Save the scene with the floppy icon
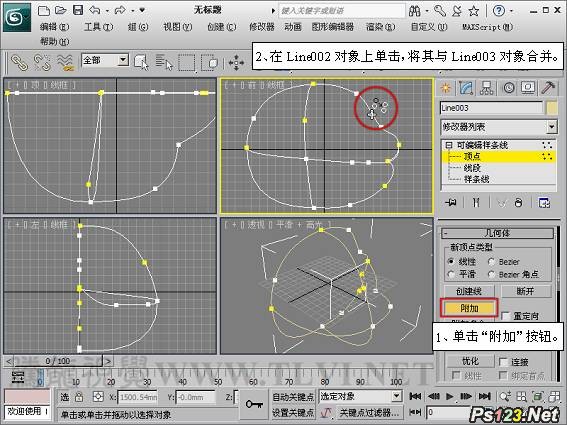Viewport: 567px width, 425px height. [78, 10]
